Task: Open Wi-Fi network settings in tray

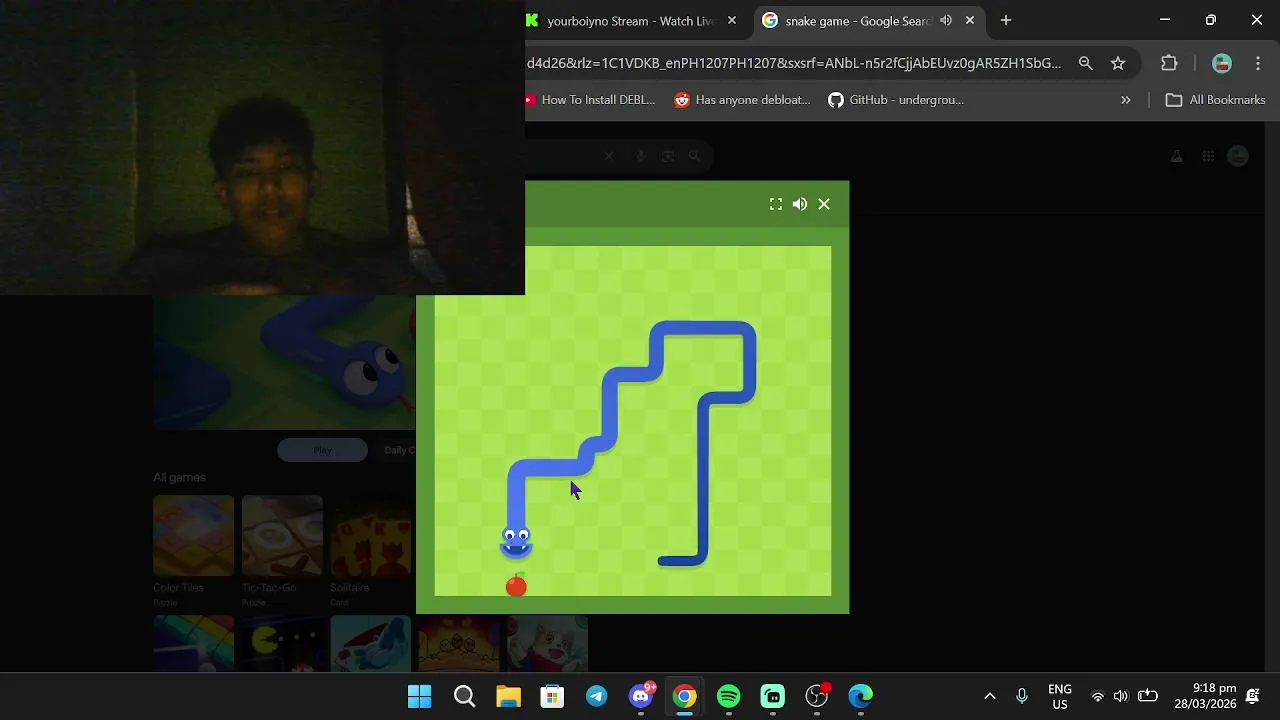Action: click(x=1098, y=696)
